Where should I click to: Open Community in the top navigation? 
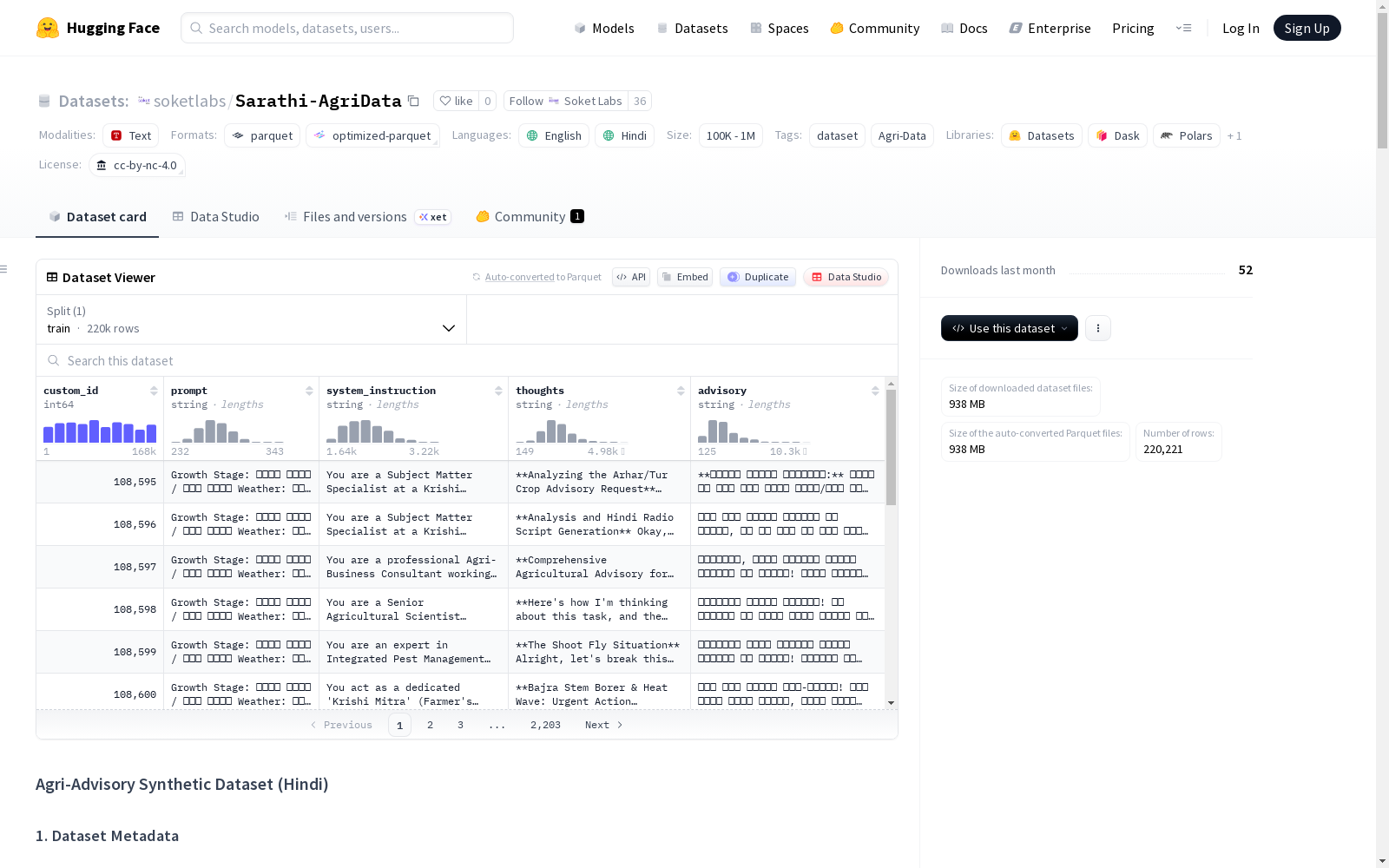pyautogui.click(x=874, y=28)
